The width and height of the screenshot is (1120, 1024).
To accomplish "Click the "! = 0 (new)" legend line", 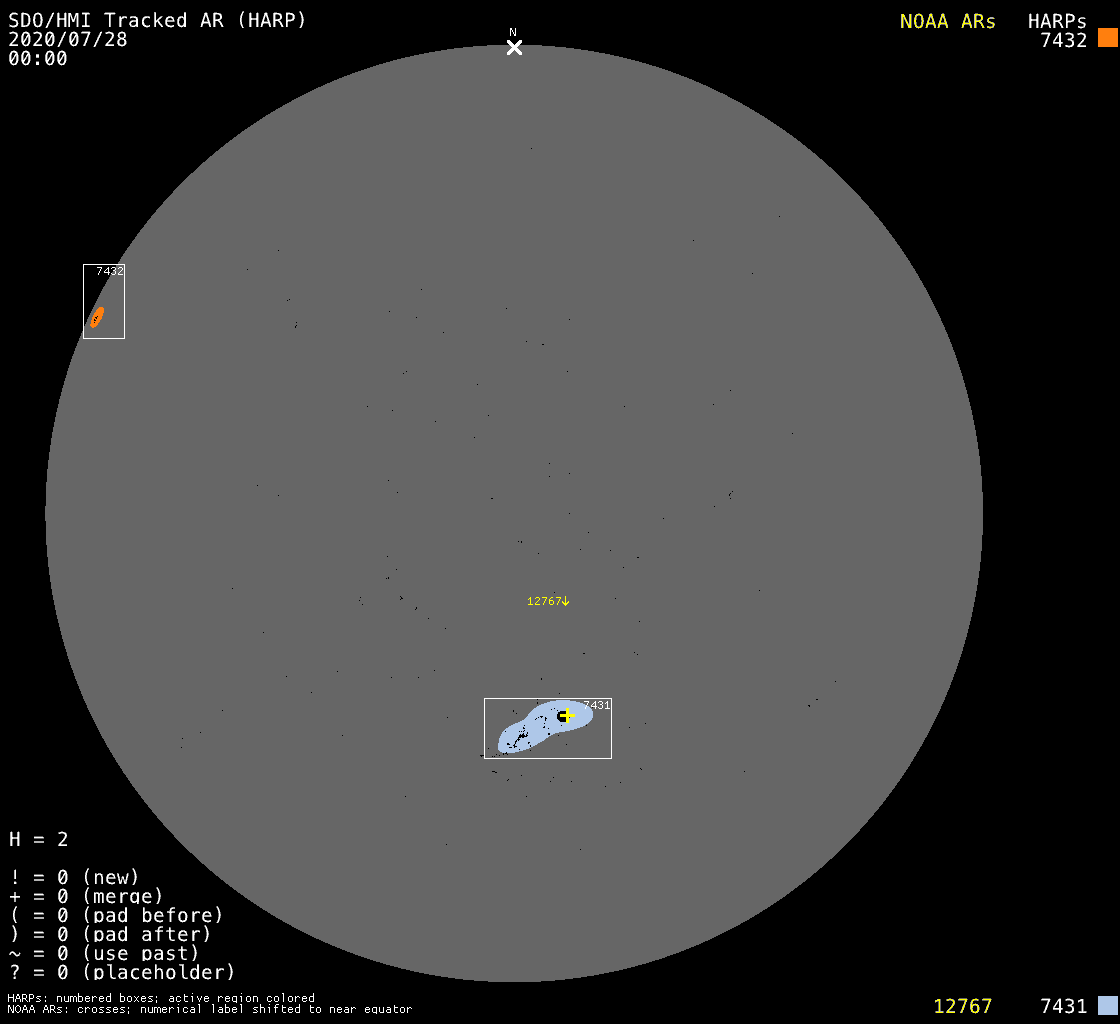I will coord(74,877).
